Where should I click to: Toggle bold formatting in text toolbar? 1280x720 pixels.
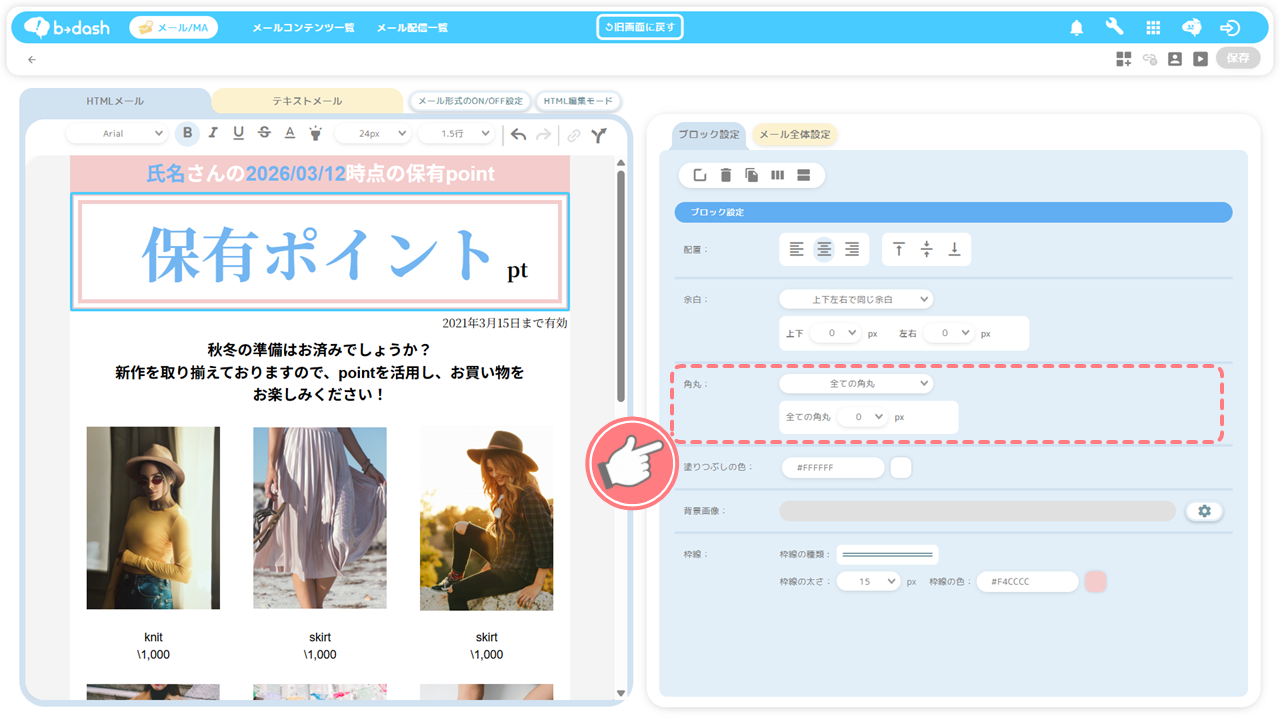[x=187, y=134]
